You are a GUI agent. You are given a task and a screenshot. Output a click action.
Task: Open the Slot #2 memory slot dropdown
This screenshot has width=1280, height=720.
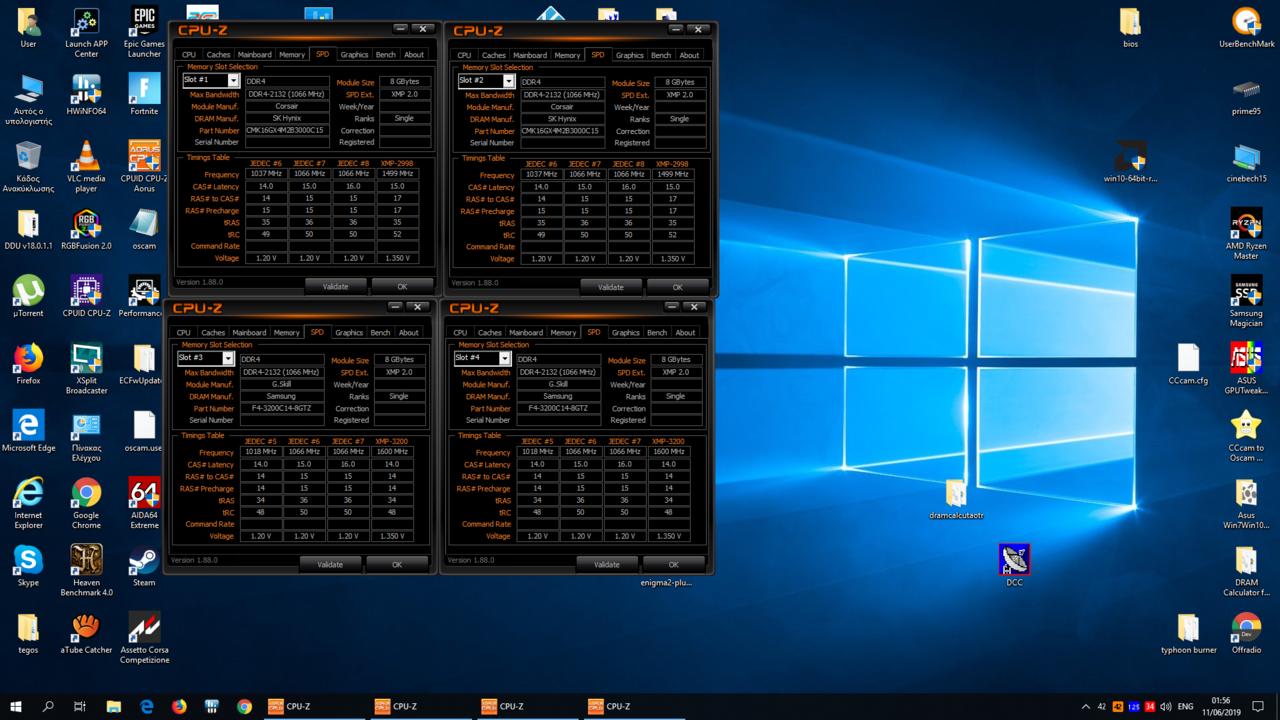tap(509, 81)
